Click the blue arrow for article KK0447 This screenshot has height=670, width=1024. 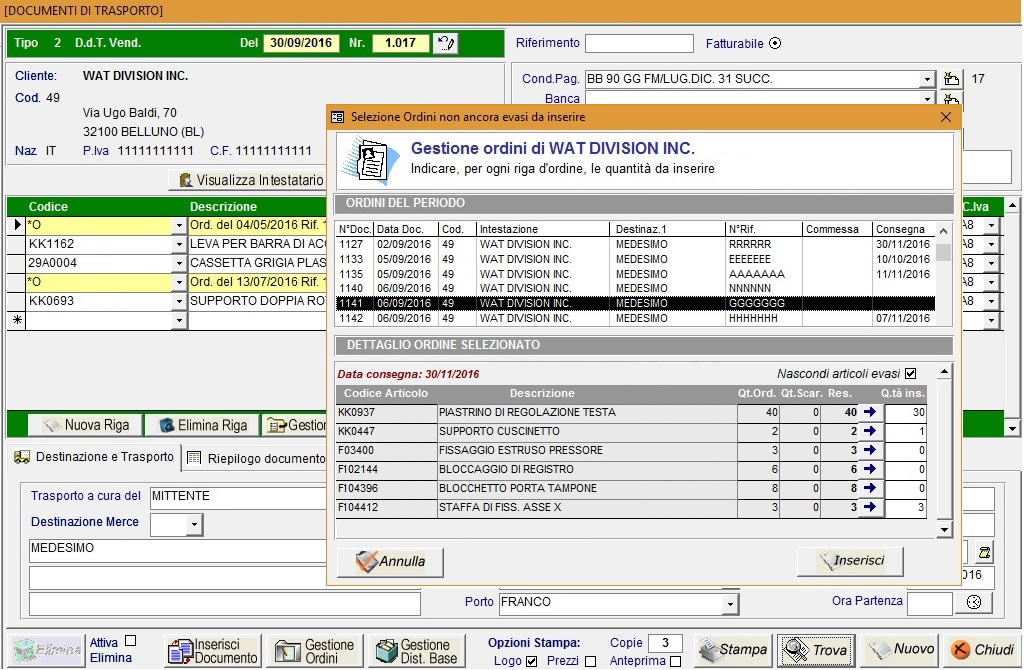869,431
